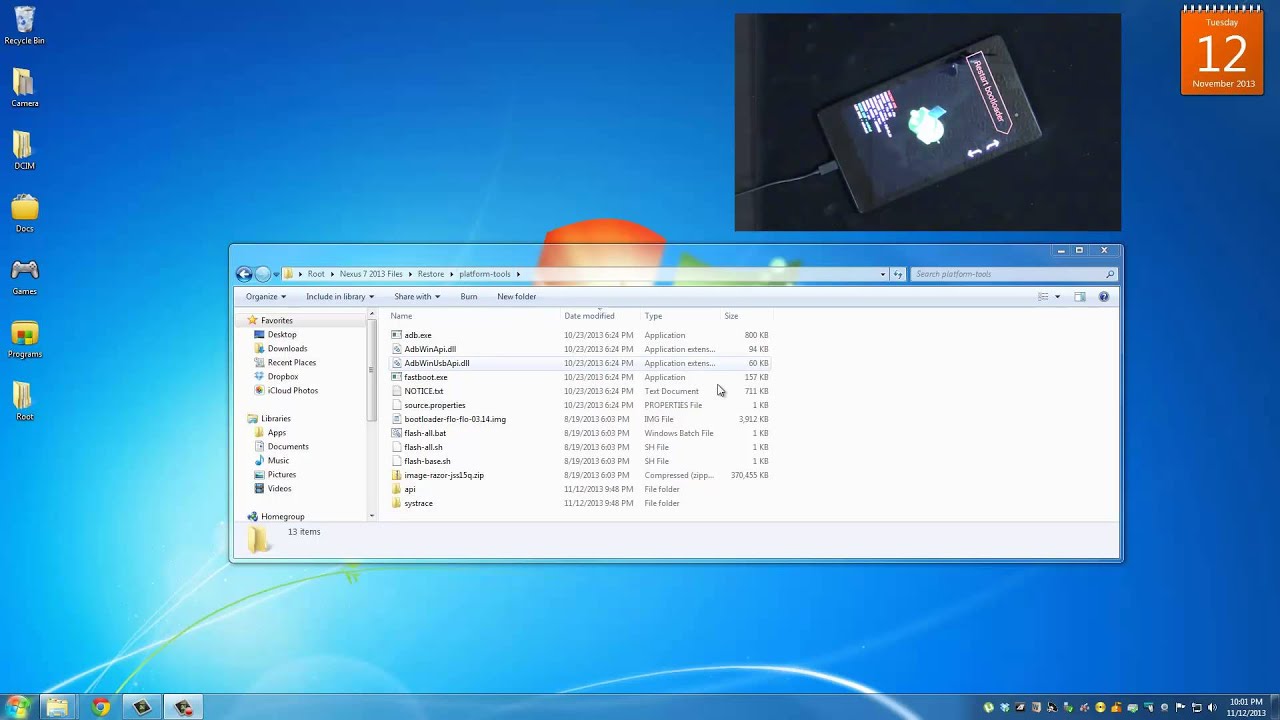Open the Root folder on desktop
The width and height of the screenshot is (1280, 720).
tap(24, 401)
